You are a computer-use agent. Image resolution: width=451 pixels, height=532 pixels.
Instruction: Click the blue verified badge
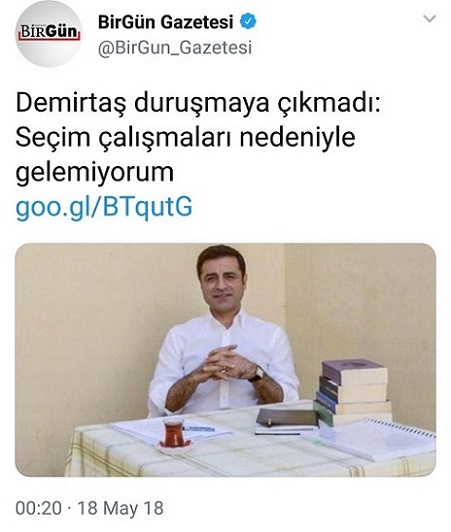[248, 21]
